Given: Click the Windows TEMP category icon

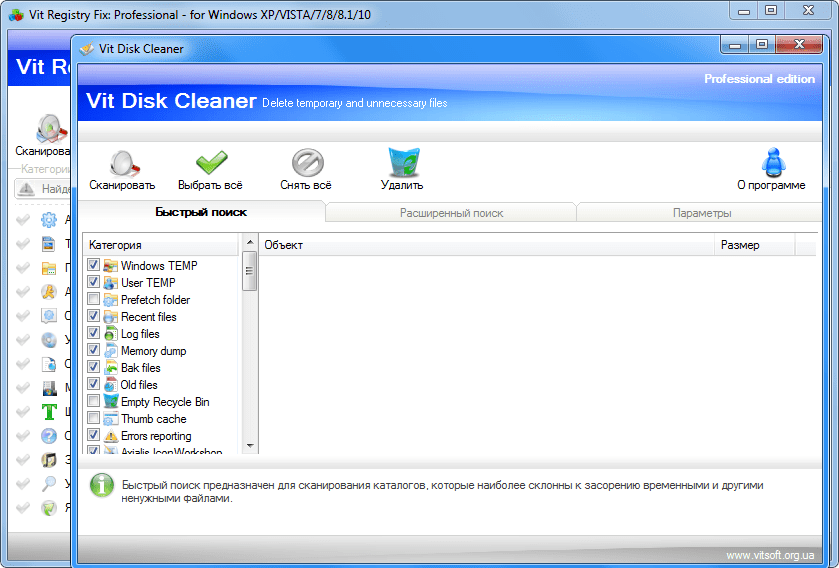Looking at the screenshot, I should (111, 265).
